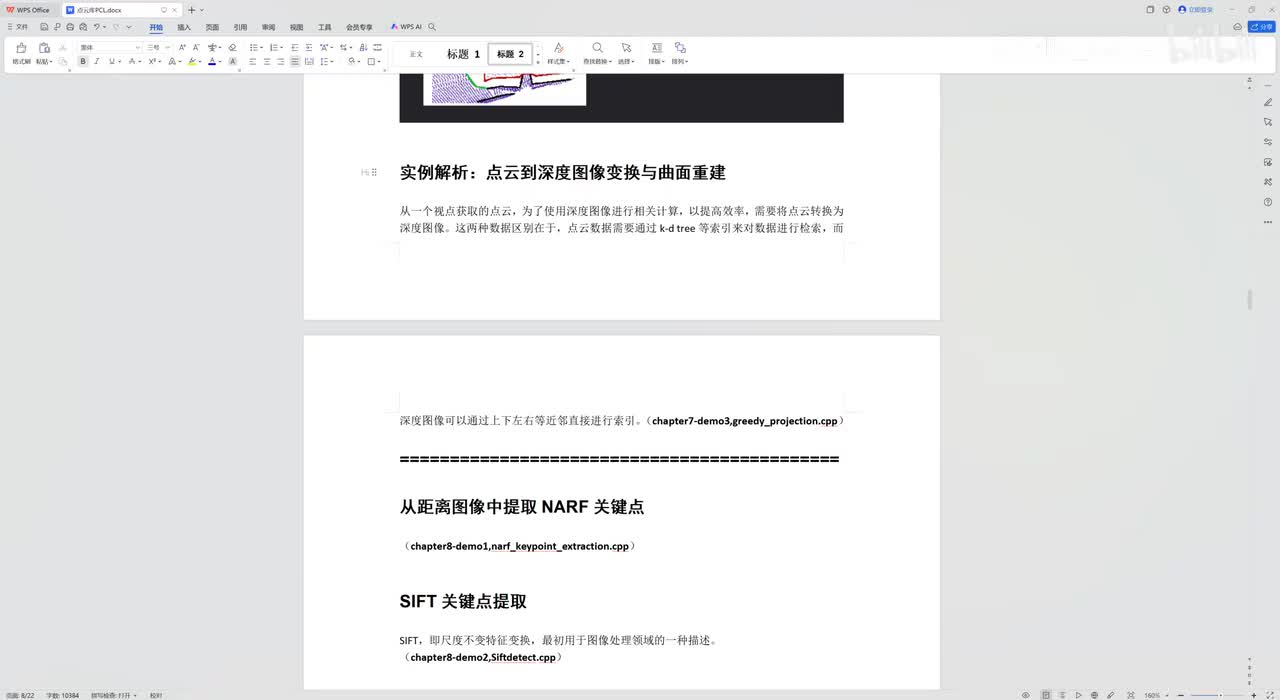Viewport: 1280px width, 700px height.
Task: Toggle superscript X² formatting
Action: [153, 61]
